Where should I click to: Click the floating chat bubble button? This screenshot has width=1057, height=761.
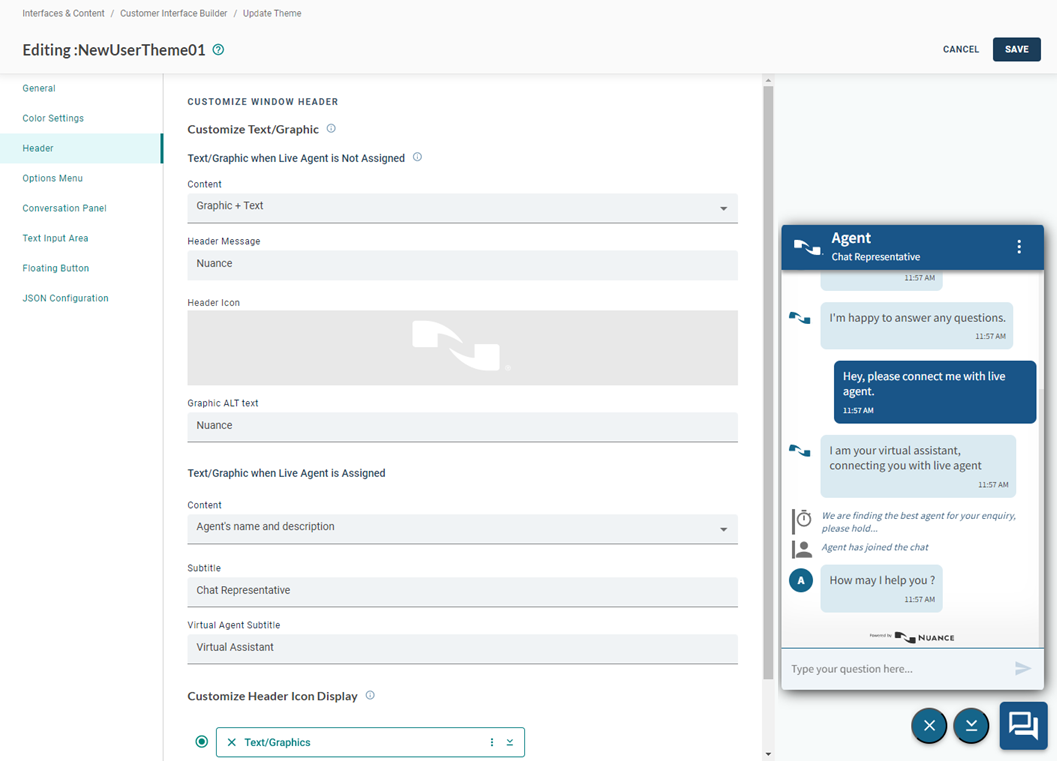tap(1023, 725)
